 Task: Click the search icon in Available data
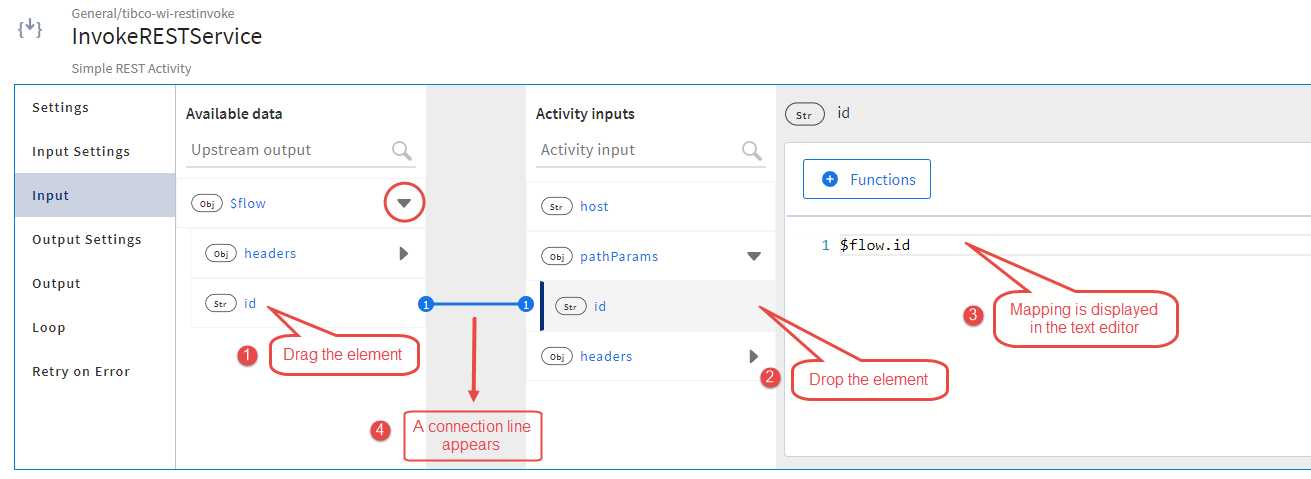402,151
